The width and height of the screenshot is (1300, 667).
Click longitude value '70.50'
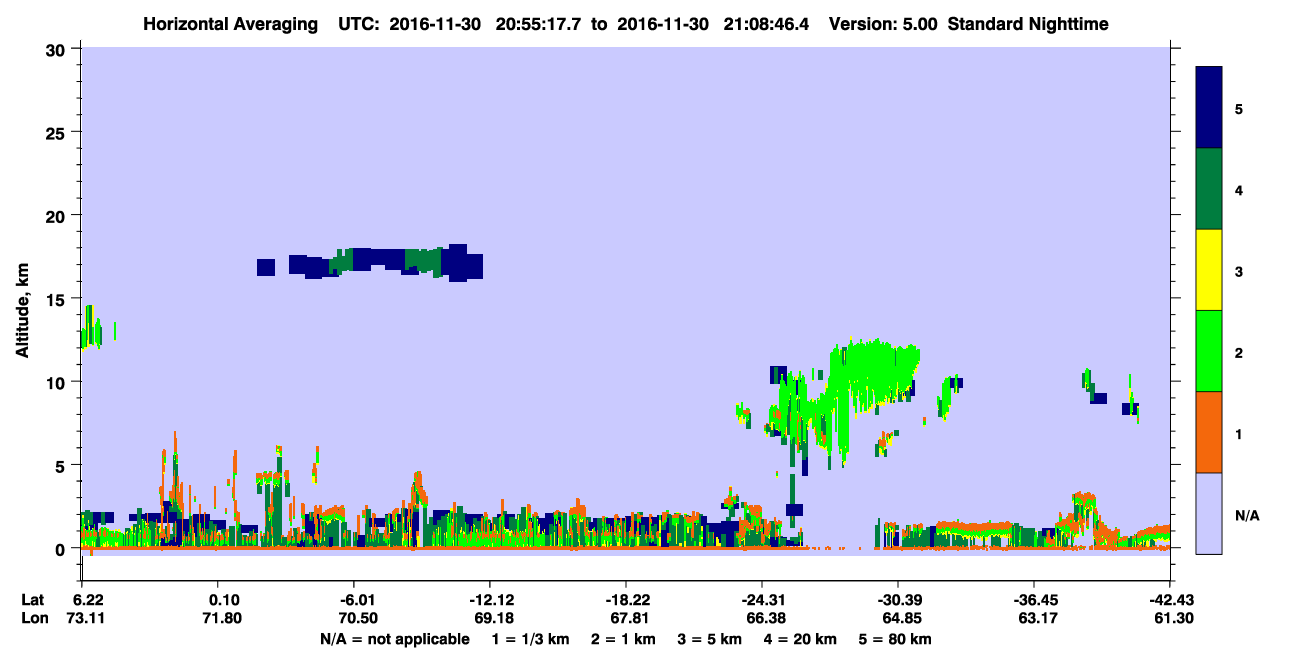(x=360, y=618)
